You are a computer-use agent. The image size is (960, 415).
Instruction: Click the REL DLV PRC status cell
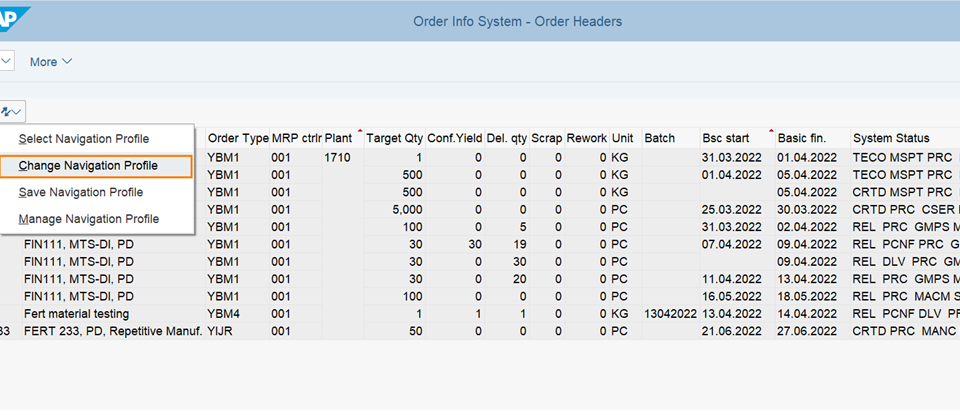tap(906, 262)
